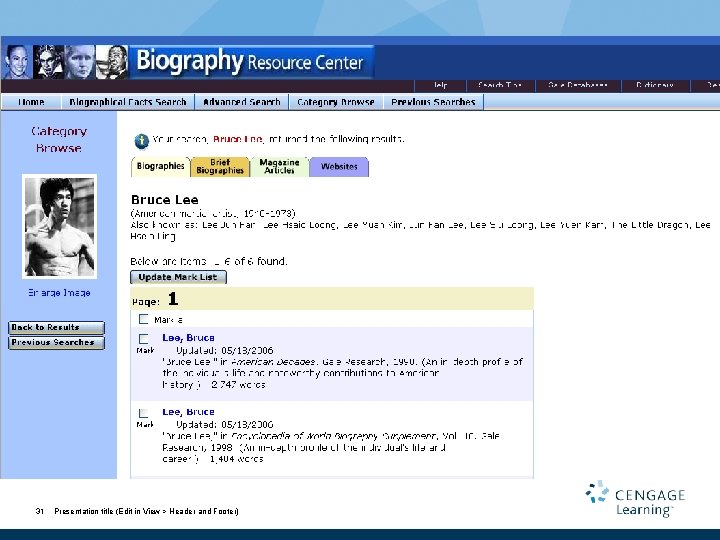Go to Advanced Search tab

[x=242, y=102]
